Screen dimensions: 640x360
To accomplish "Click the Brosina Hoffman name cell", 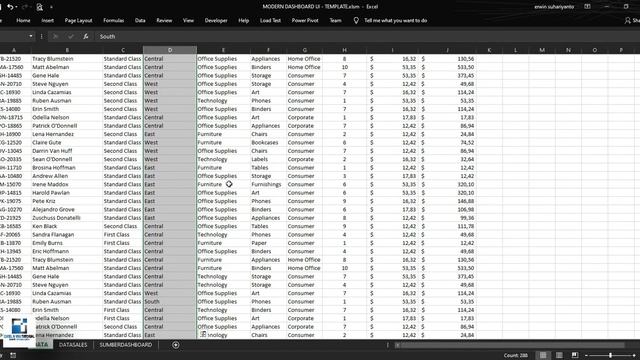I will coord(67,168).
